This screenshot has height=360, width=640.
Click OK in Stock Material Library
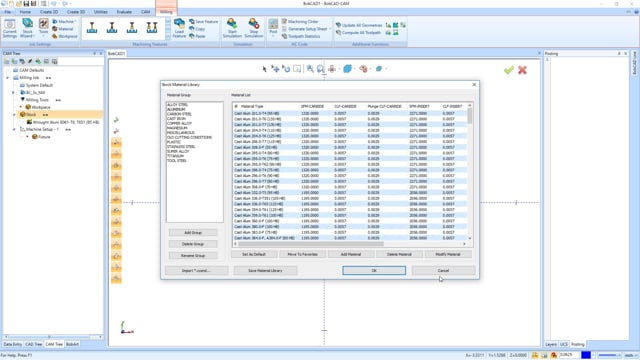pyautogui.click(x=374, y=271)
